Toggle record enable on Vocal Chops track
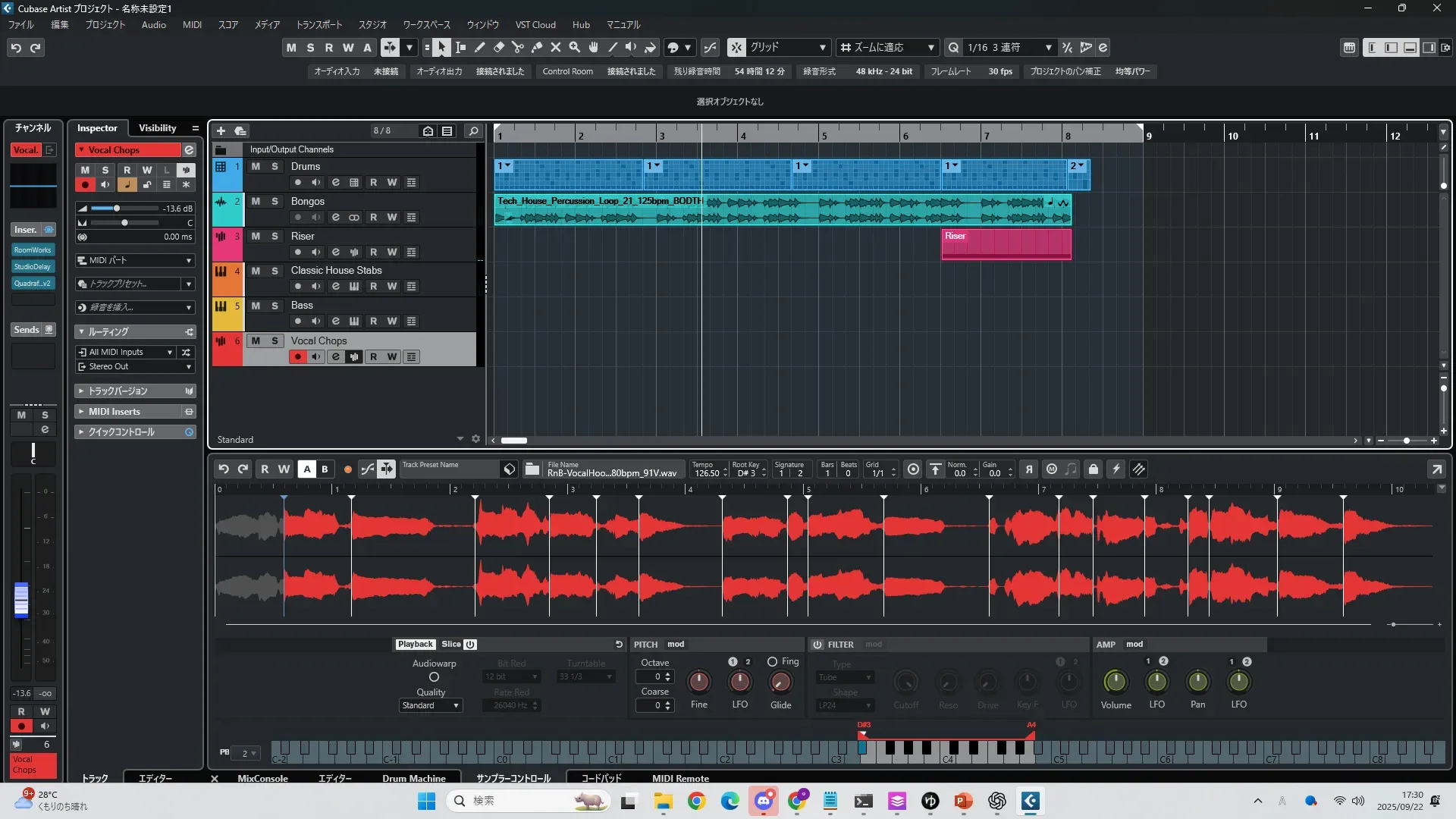The image size is (1456, 819). 298,357
